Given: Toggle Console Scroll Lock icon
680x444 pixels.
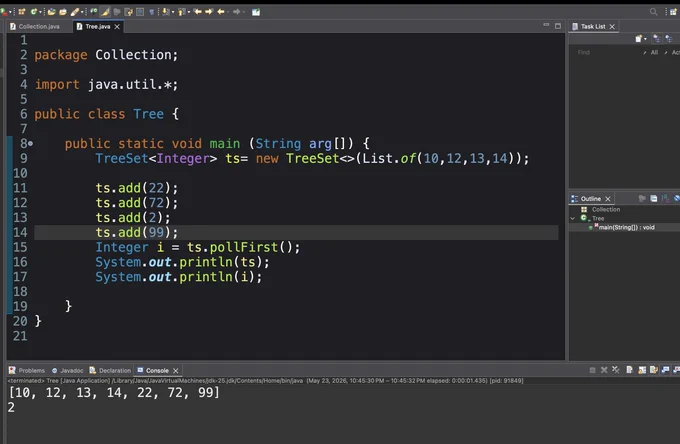Looking at the screenshot, I should pyautogui.click(x=642, y=370).
